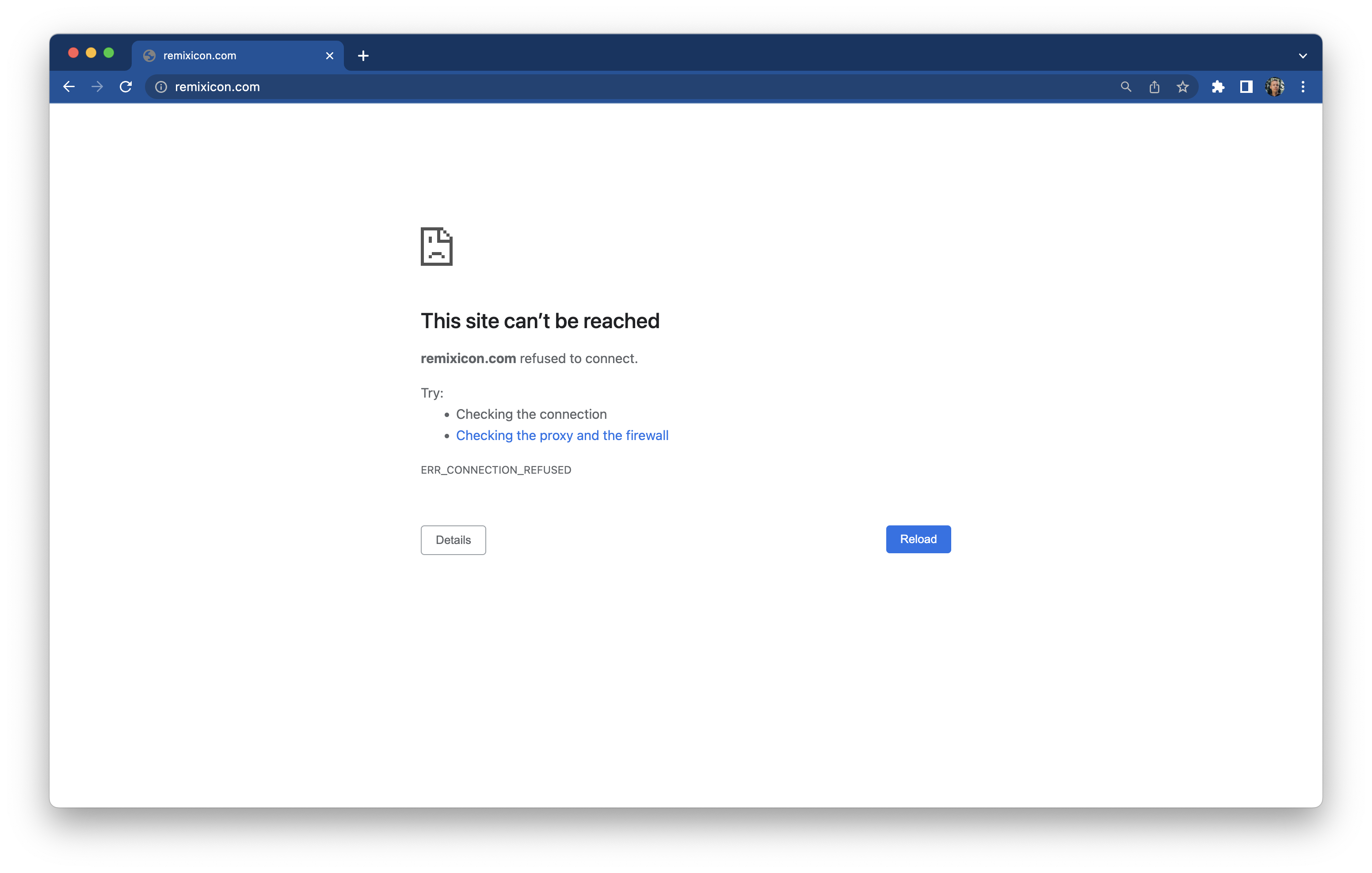The image size is (1372, 873).
Task: Open the profile avatar
Action: click(x=1275, y=87)
